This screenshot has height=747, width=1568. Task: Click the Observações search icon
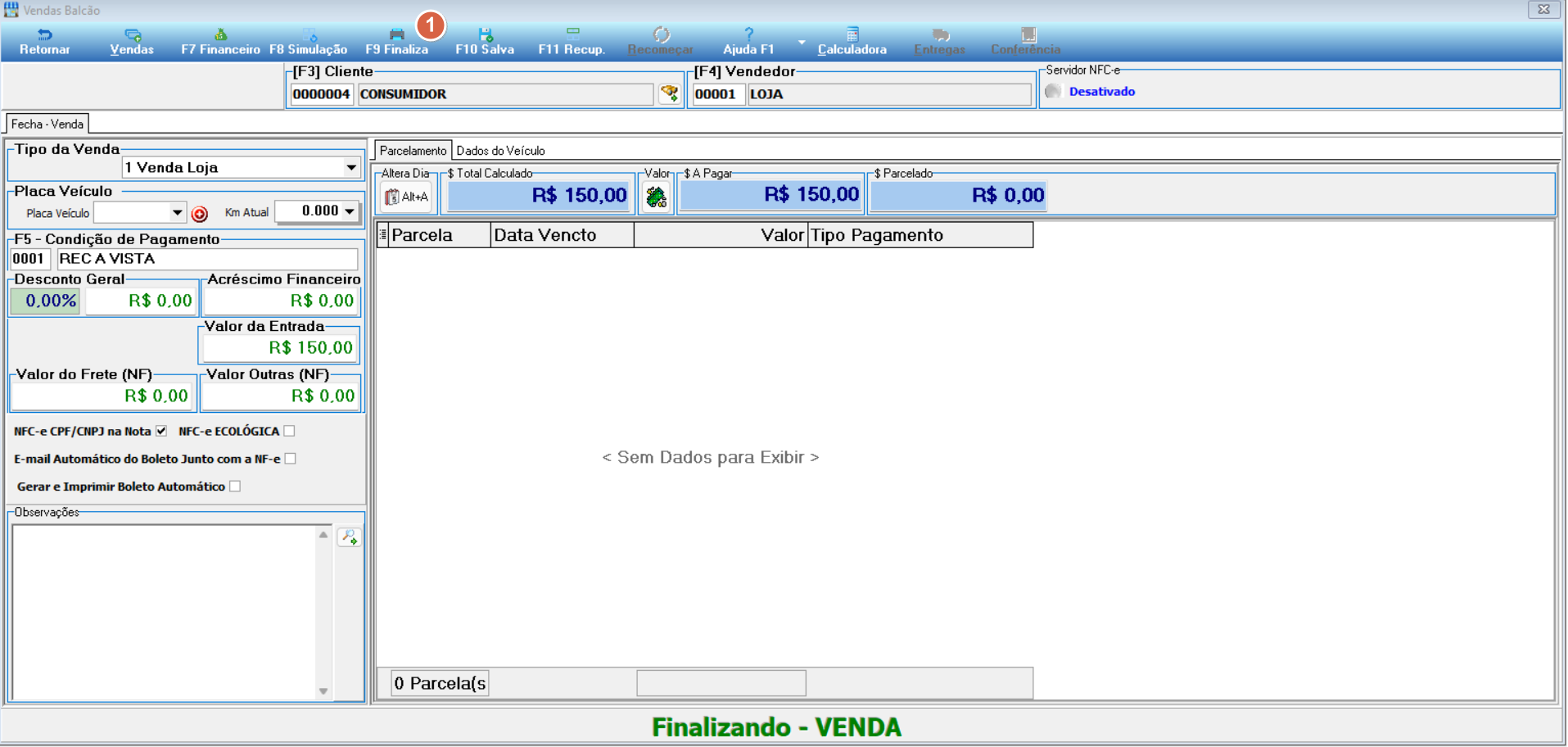[x=350, y=537]
